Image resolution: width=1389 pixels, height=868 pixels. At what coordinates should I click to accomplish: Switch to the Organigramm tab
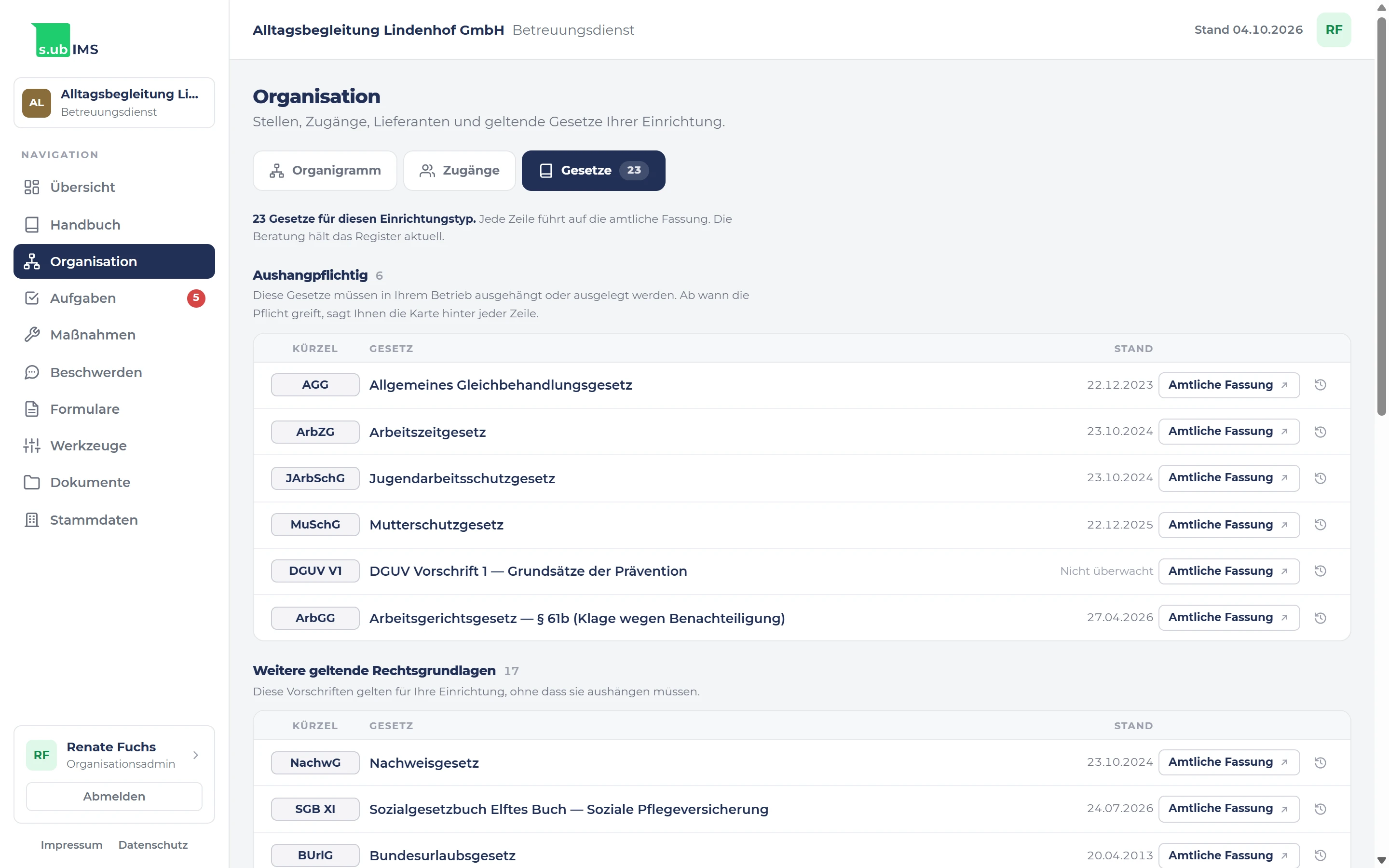coord(325,171)
